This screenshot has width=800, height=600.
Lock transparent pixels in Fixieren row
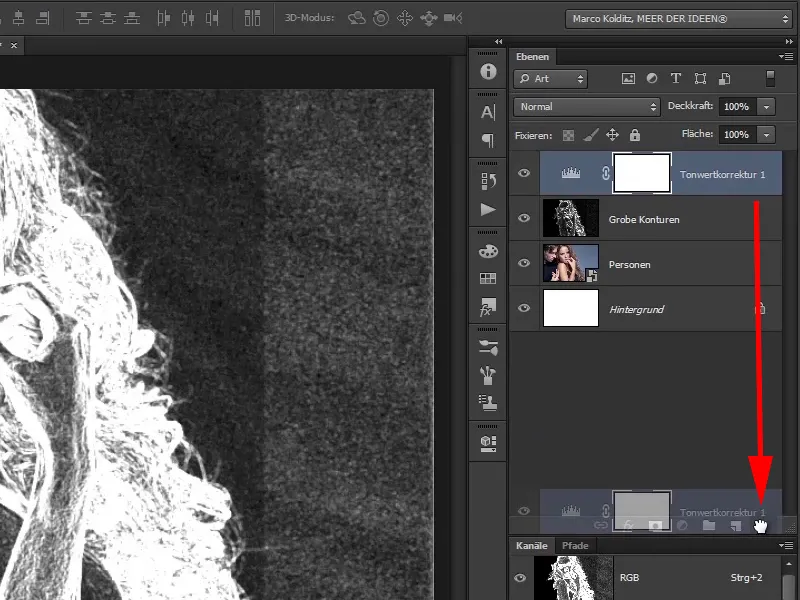[568, 135]
